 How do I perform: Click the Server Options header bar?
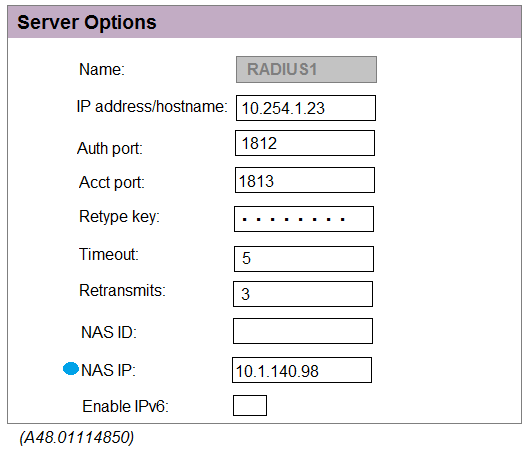tap(264, 22)
